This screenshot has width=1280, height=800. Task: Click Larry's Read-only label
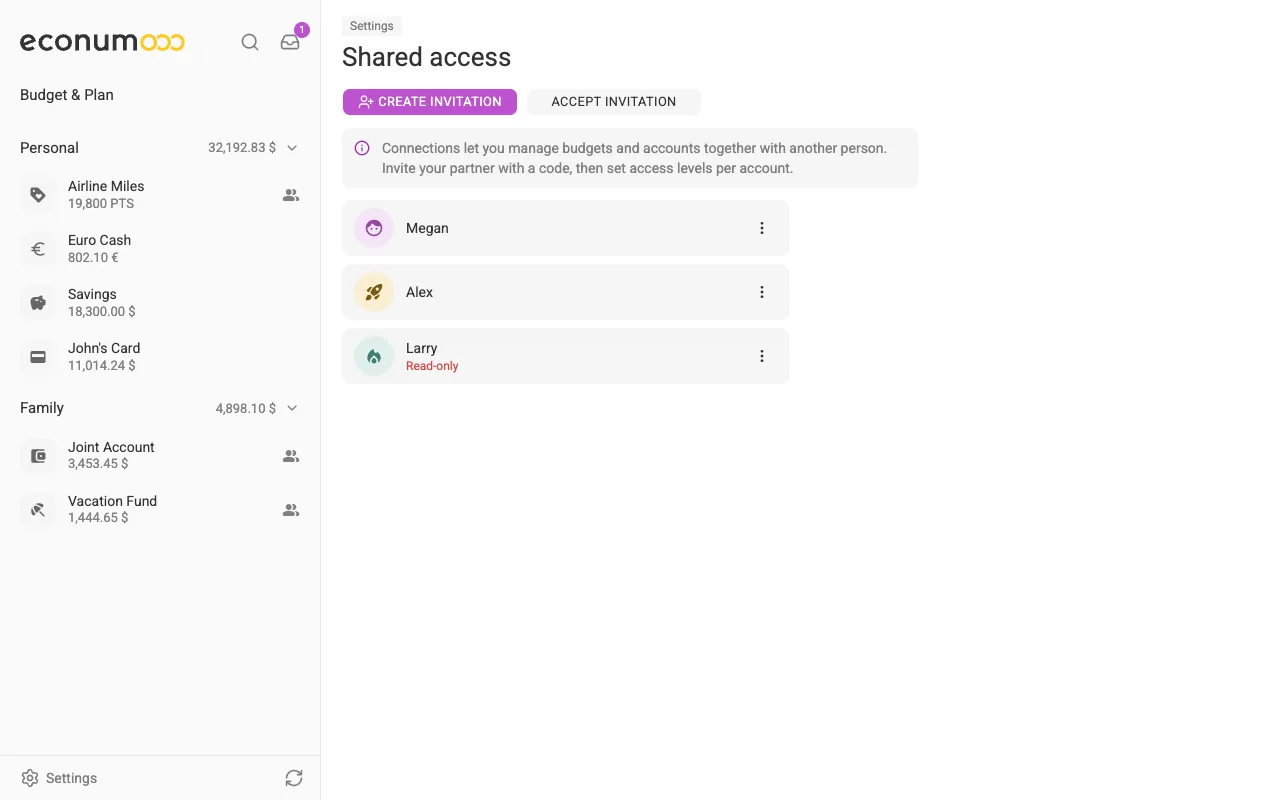(432, 366)
